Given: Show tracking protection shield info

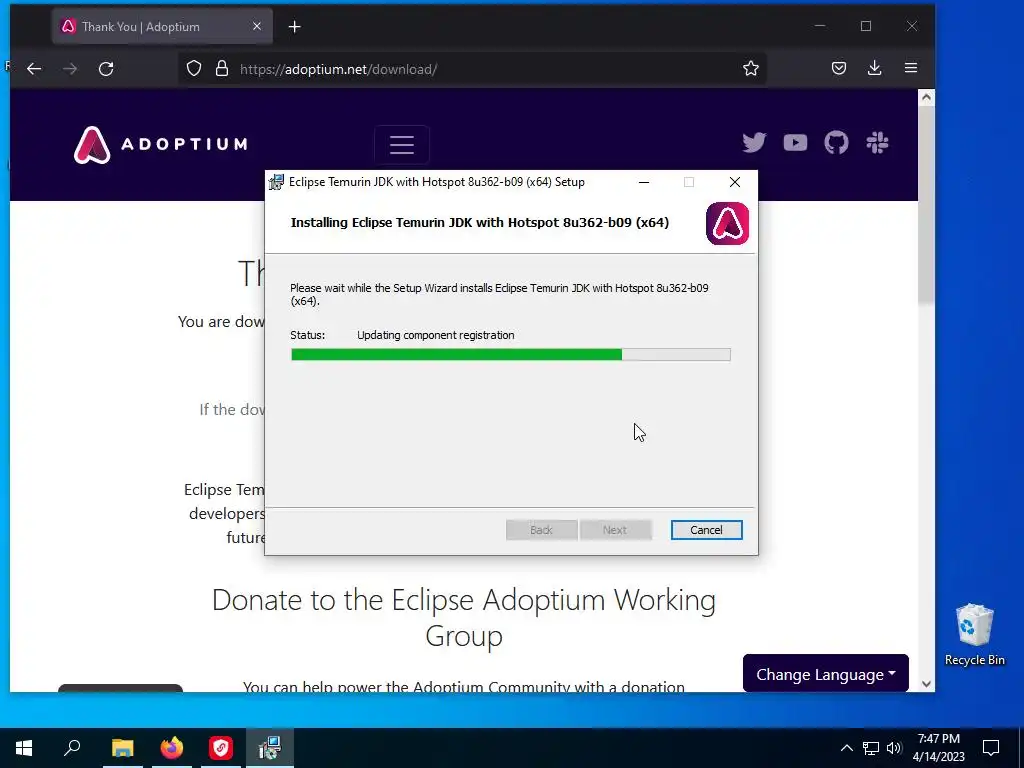Looking at the screenshot, I should [x=194, y=69].
